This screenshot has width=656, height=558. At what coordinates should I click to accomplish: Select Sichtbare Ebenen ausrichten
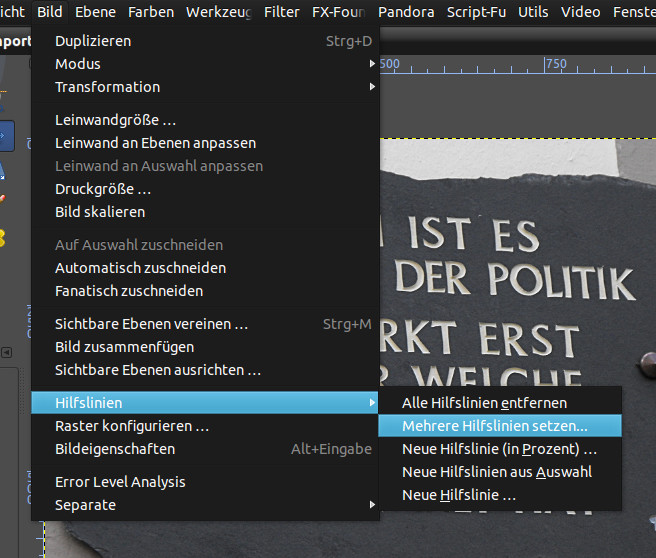[x=205, y=370]
